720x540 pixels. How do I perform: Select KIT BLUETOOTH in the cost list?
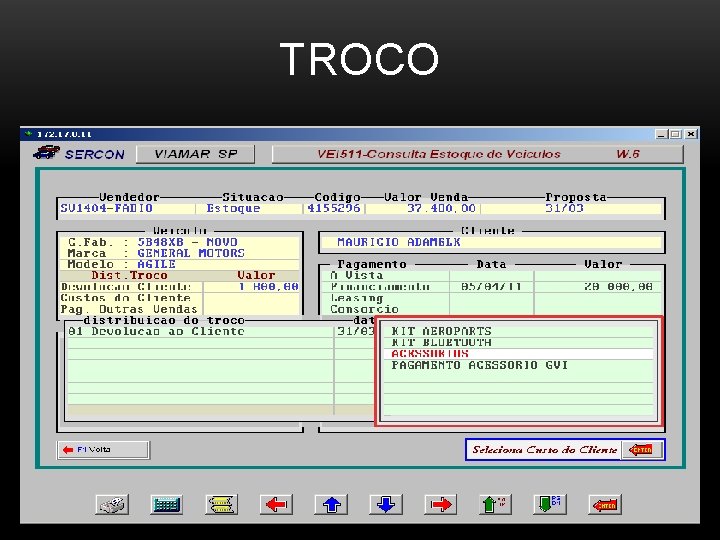[518, 343]
